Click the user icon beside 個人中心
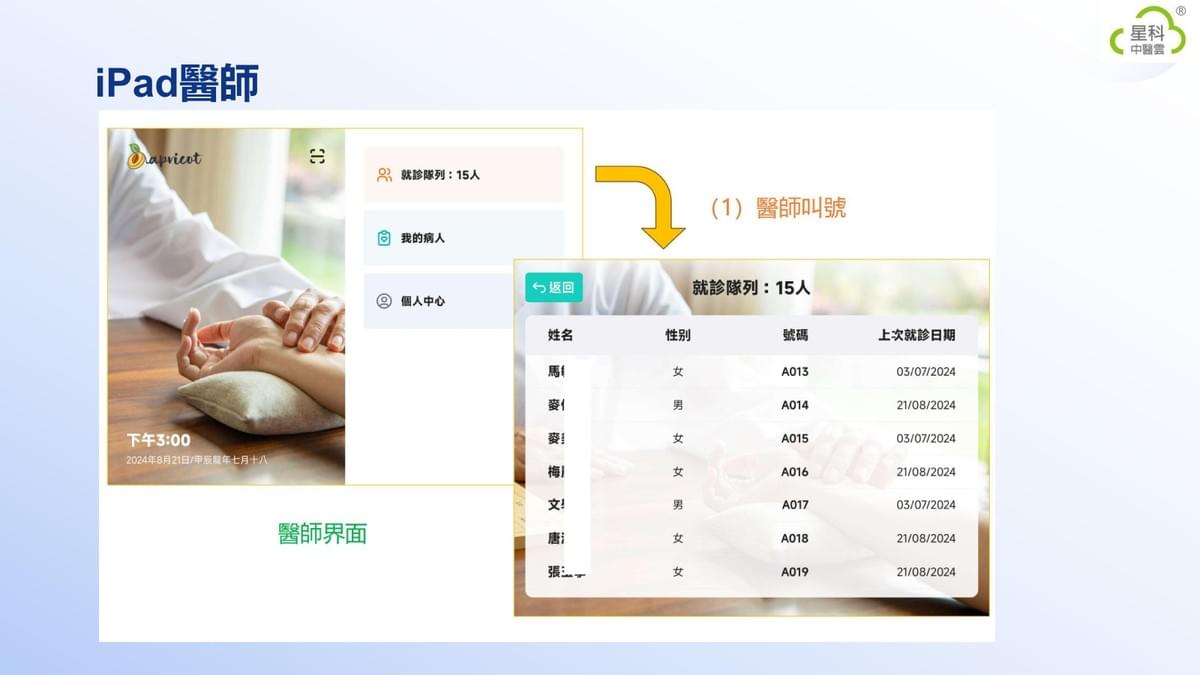The width and height of the screenshot is (1200, 675). click(384, 301)
